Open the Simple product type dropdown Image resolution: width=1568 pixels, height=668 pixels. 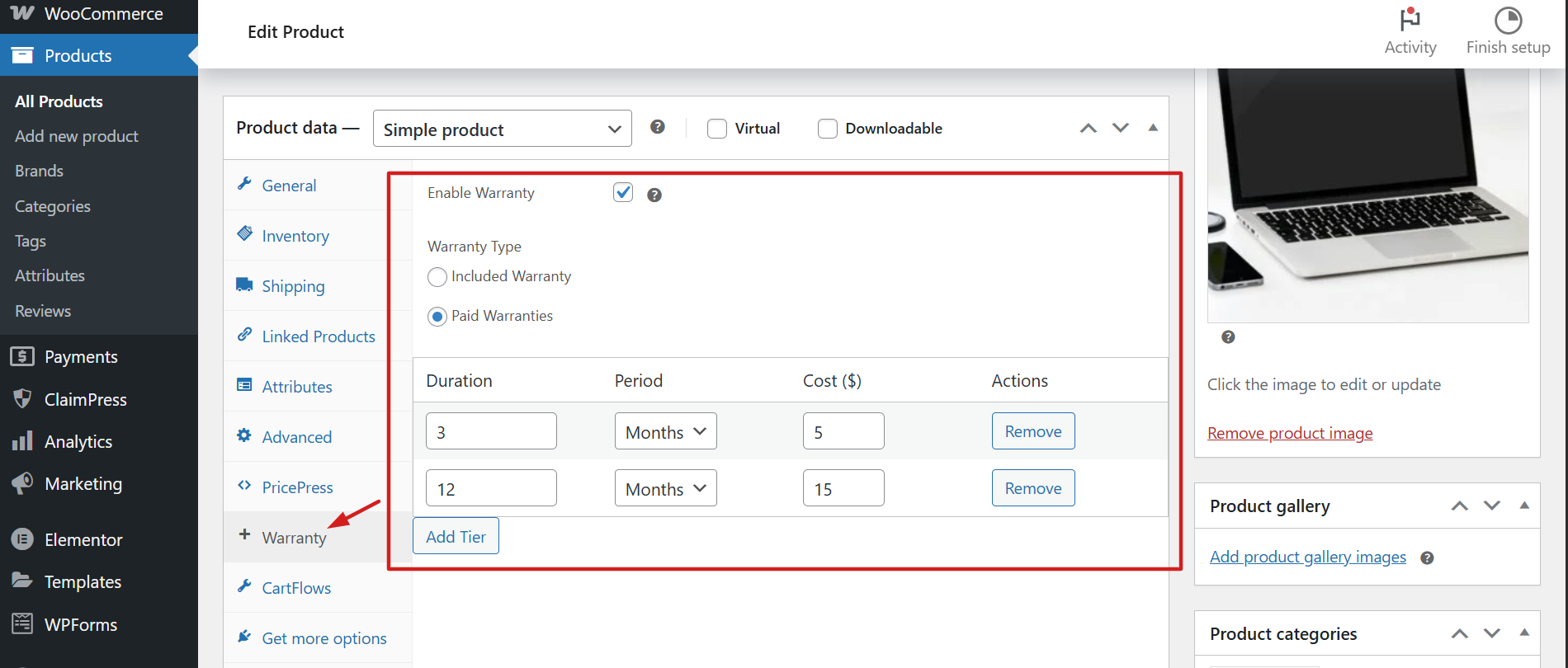click(502, 129)
